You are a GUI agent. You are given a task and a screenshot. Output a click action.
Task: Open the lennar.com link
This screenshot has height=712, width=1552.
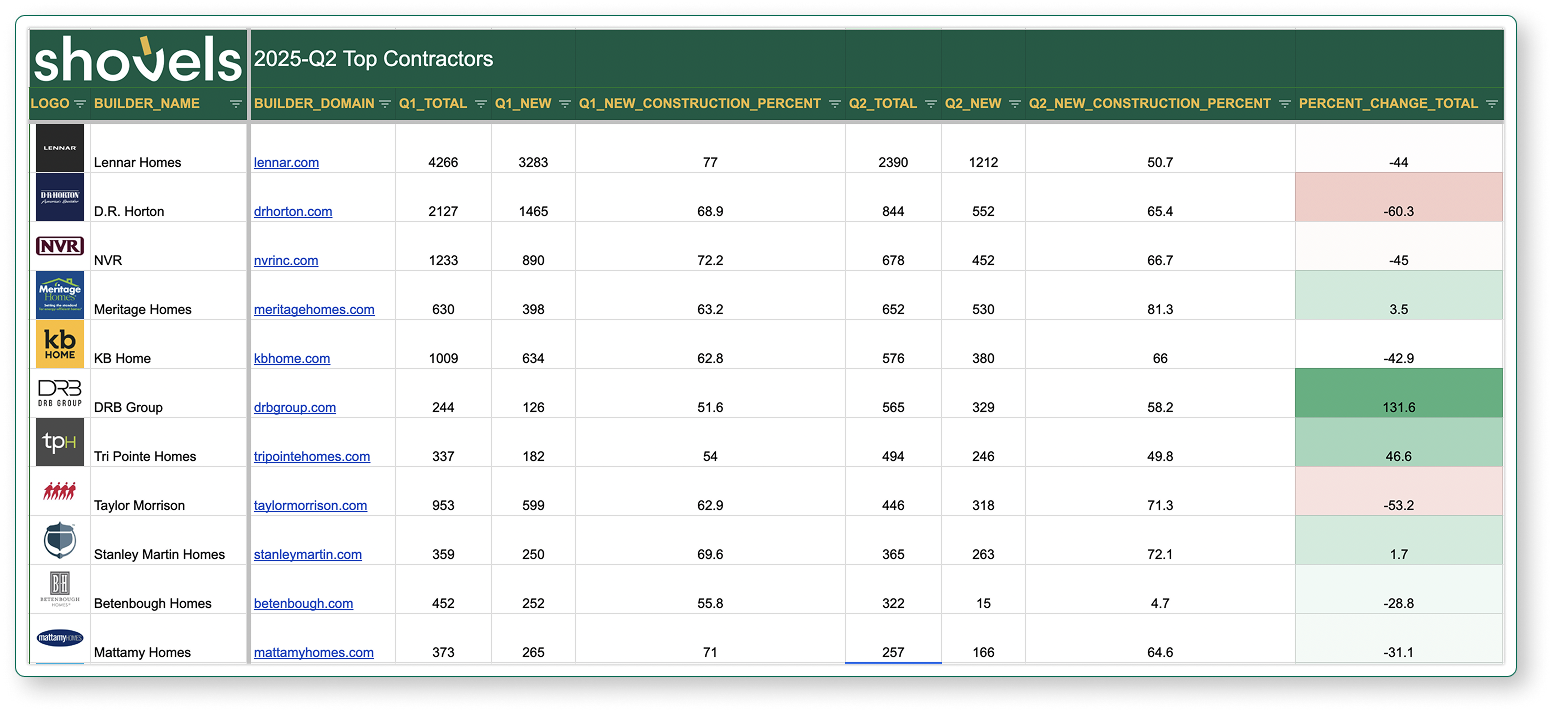pyautogui.click(x=286, y=162)
